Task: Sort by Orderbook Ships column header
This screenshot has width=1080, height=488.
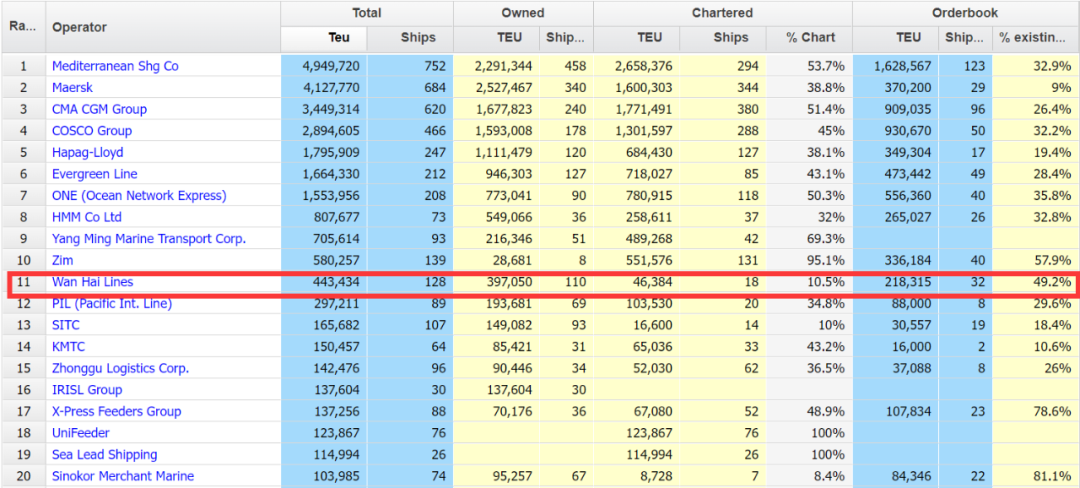Action: [x=965, y=38]
